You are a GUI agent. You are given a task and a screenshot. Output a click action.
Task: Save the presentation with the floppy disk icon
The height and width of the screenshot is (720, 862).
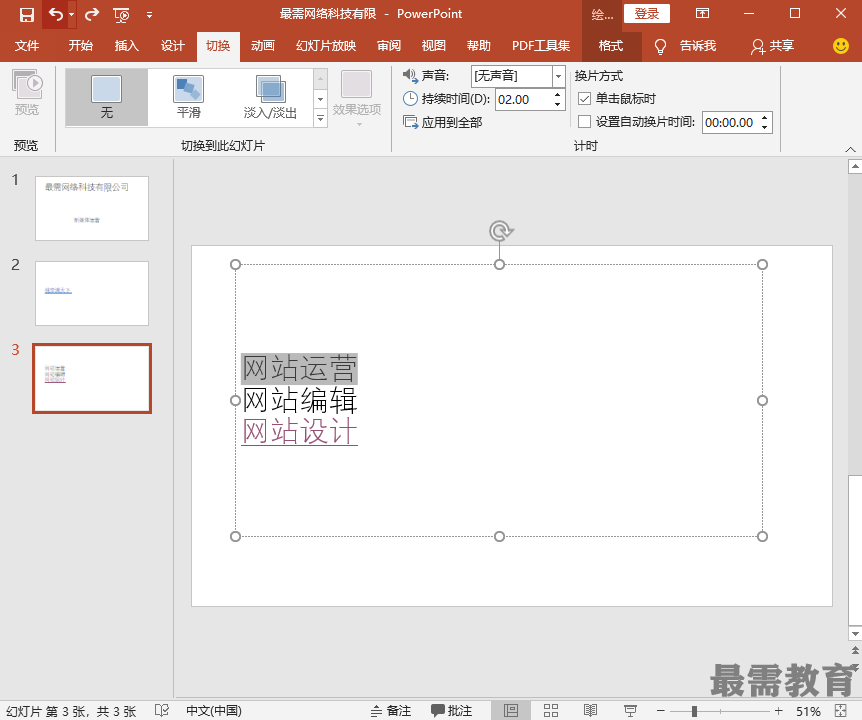coord(26,14)
